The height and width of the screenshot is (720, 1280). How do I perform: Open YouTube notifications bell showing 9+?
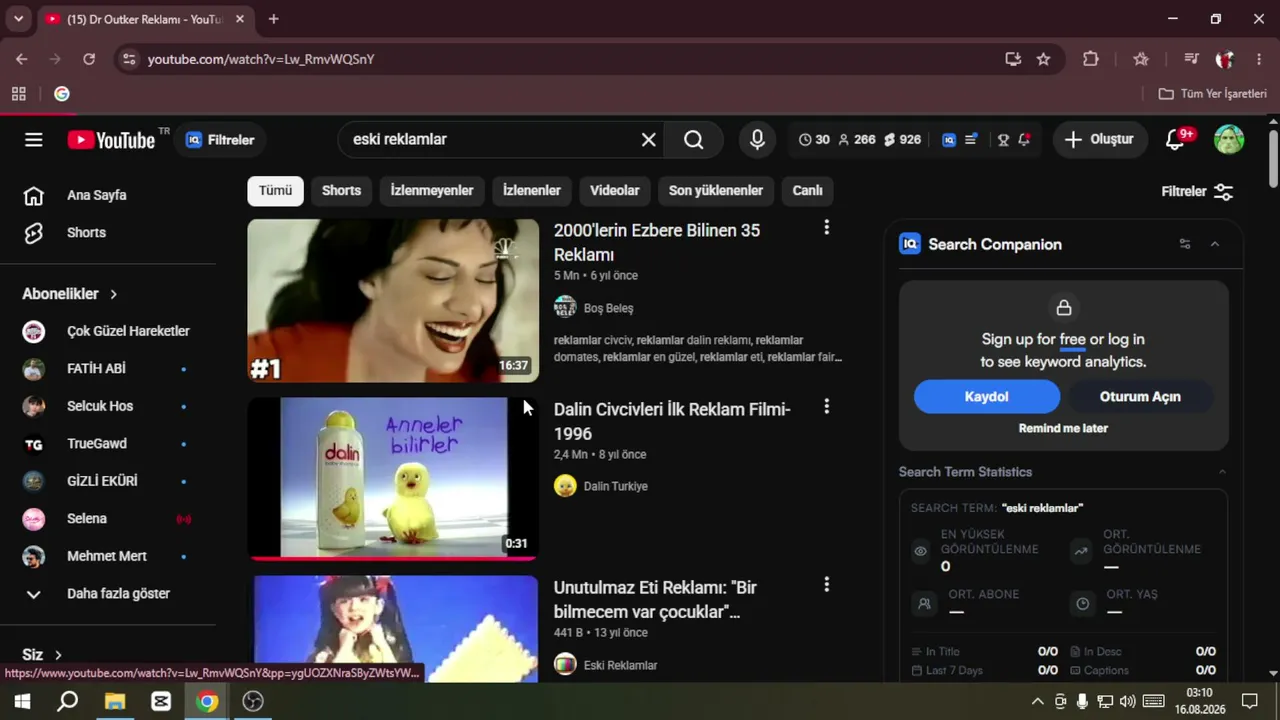pyautogui.click(x=1176, y=140)
